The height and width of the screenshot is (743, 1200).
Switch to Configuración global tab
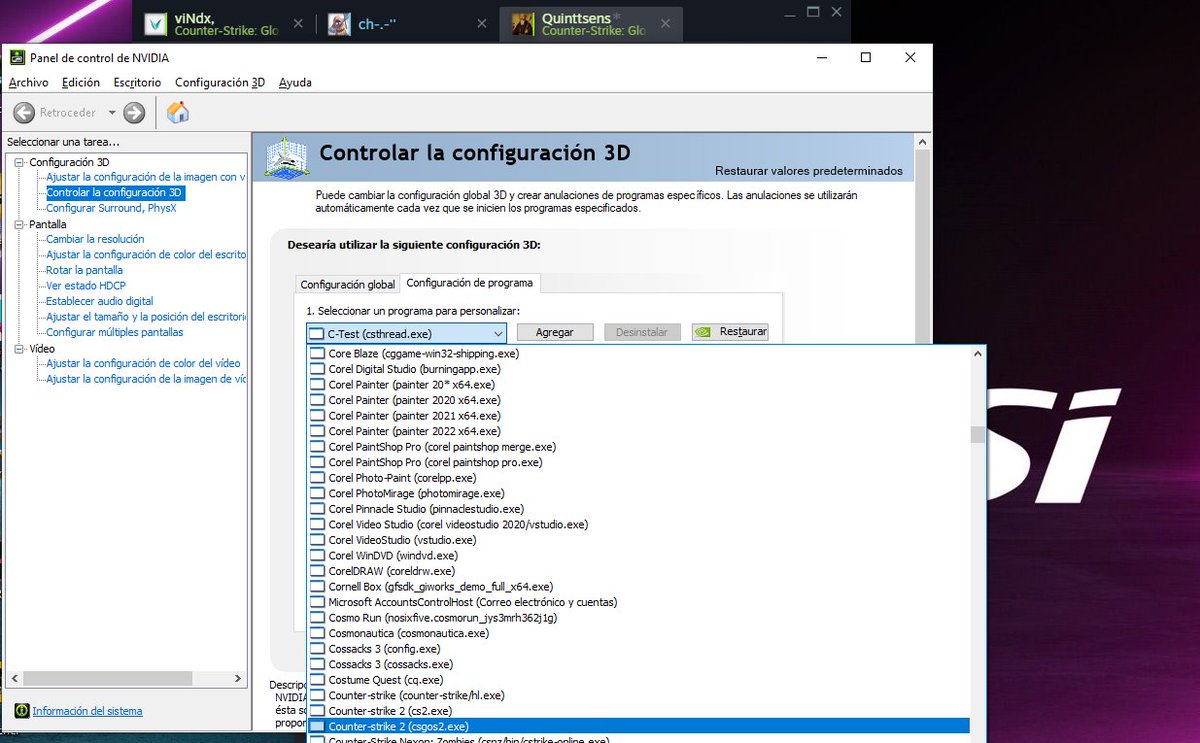point(348,284)
